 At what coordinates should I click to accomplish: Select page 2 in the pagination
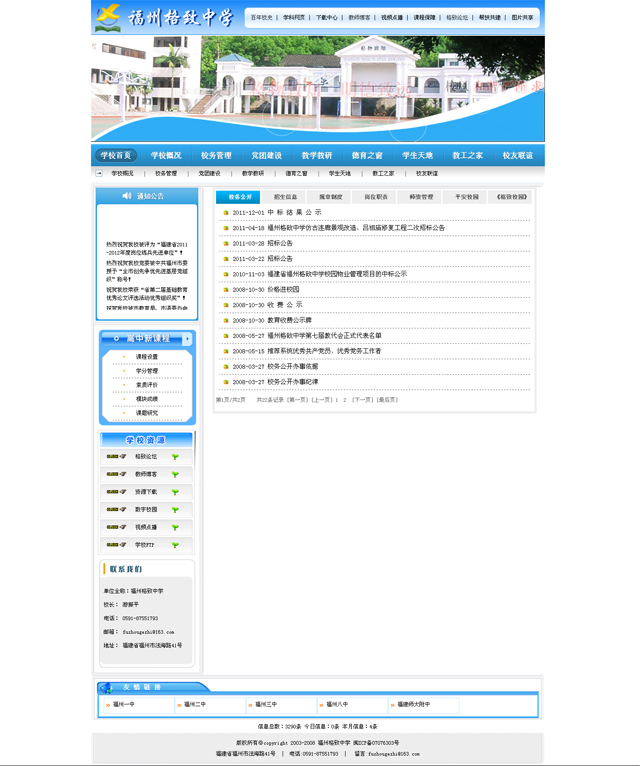pos(344,400)
